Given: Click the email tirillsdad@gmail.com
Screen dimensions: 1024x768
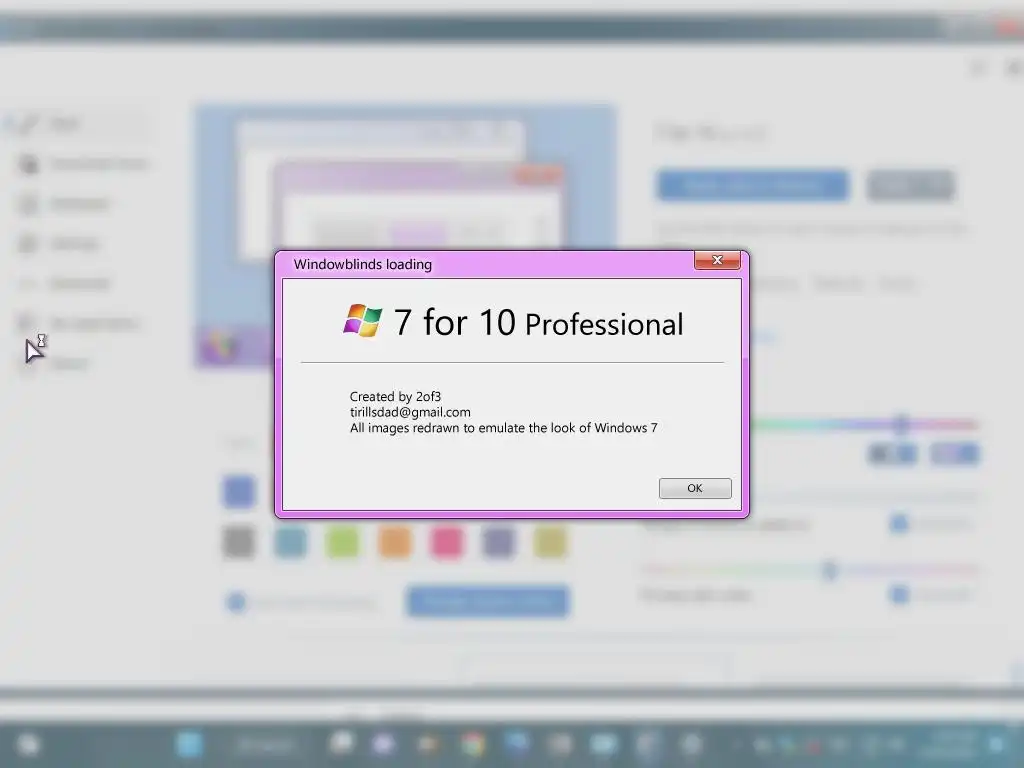Looking at the screenshot, I should [x=410, y=412].
